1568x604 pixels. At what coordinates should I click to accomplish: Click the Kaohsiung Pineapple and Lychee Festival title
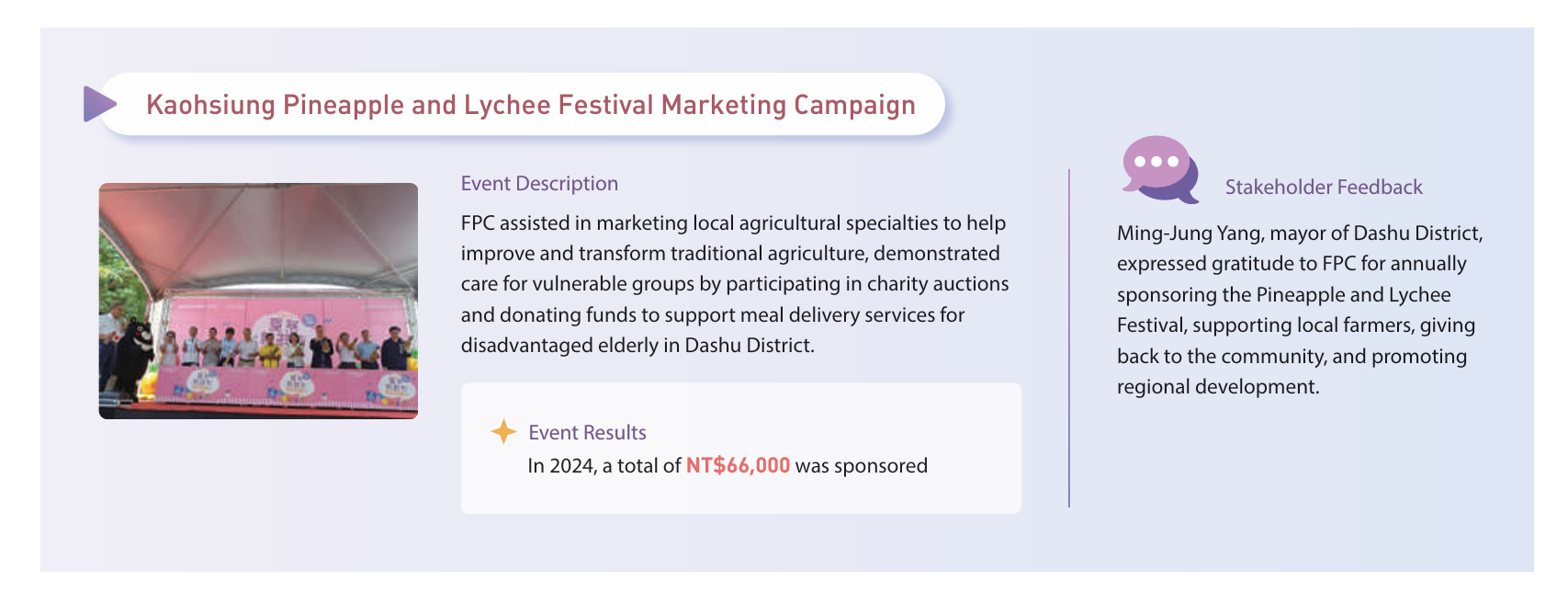pyautogui.click(x=530, y=105)
